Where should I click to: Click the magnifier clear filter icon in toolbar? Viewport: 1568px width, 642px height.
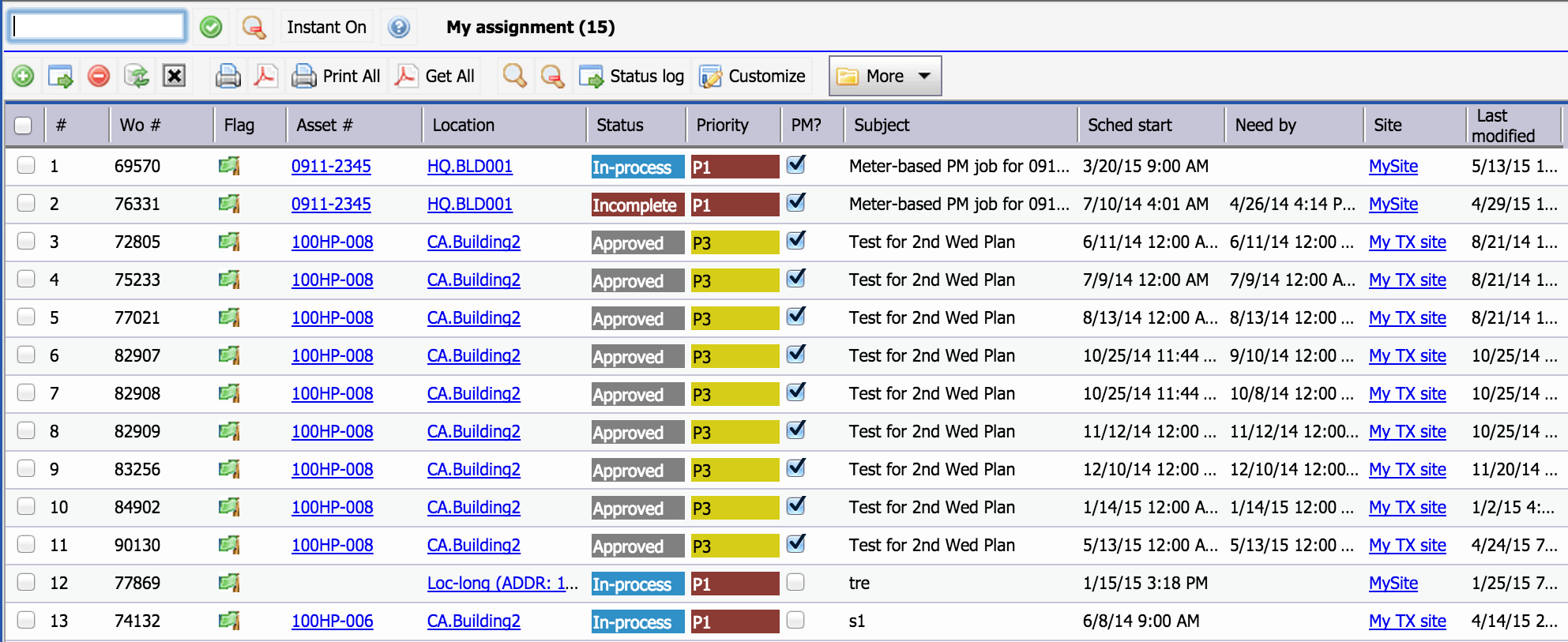[x=552, y=76]
